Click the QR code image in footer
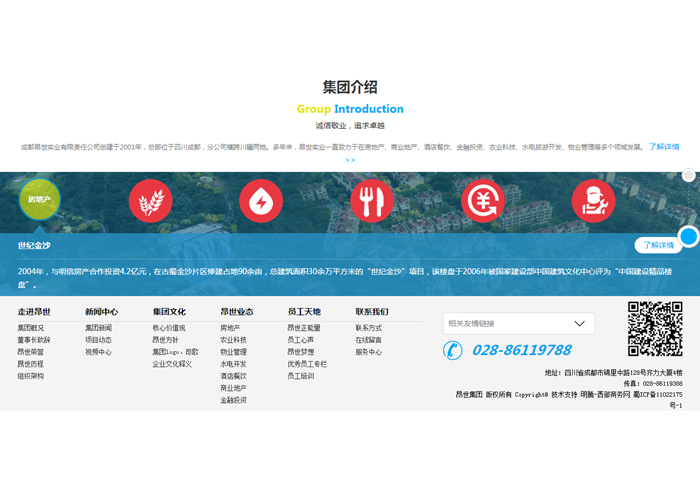The width and height of the screenshot is (700, 479). [x=655, y=329]
